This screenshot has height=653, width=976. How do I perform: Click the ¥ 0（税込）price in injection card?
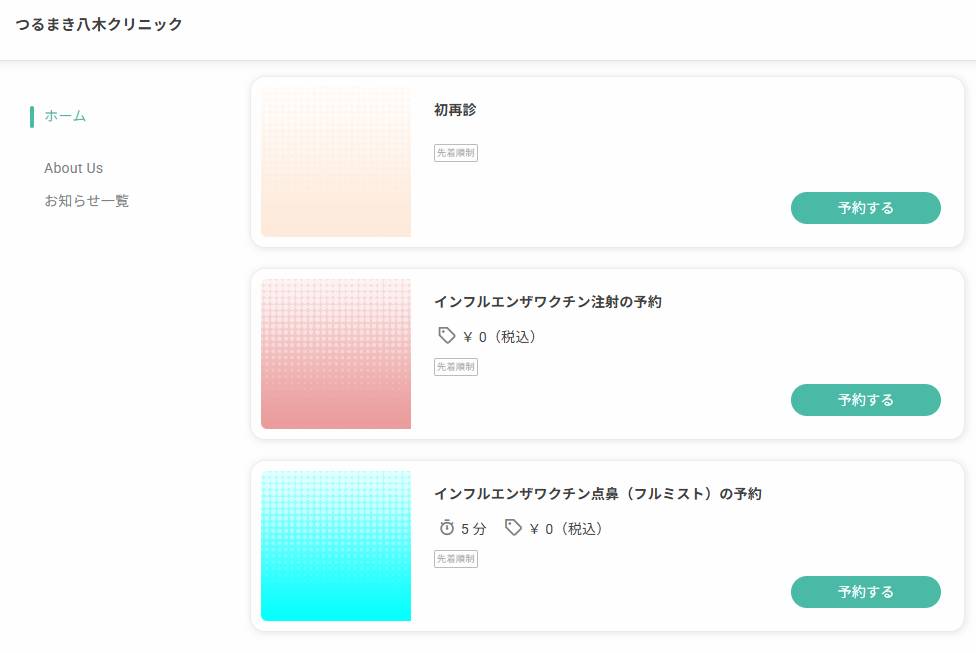click(500, 337)
